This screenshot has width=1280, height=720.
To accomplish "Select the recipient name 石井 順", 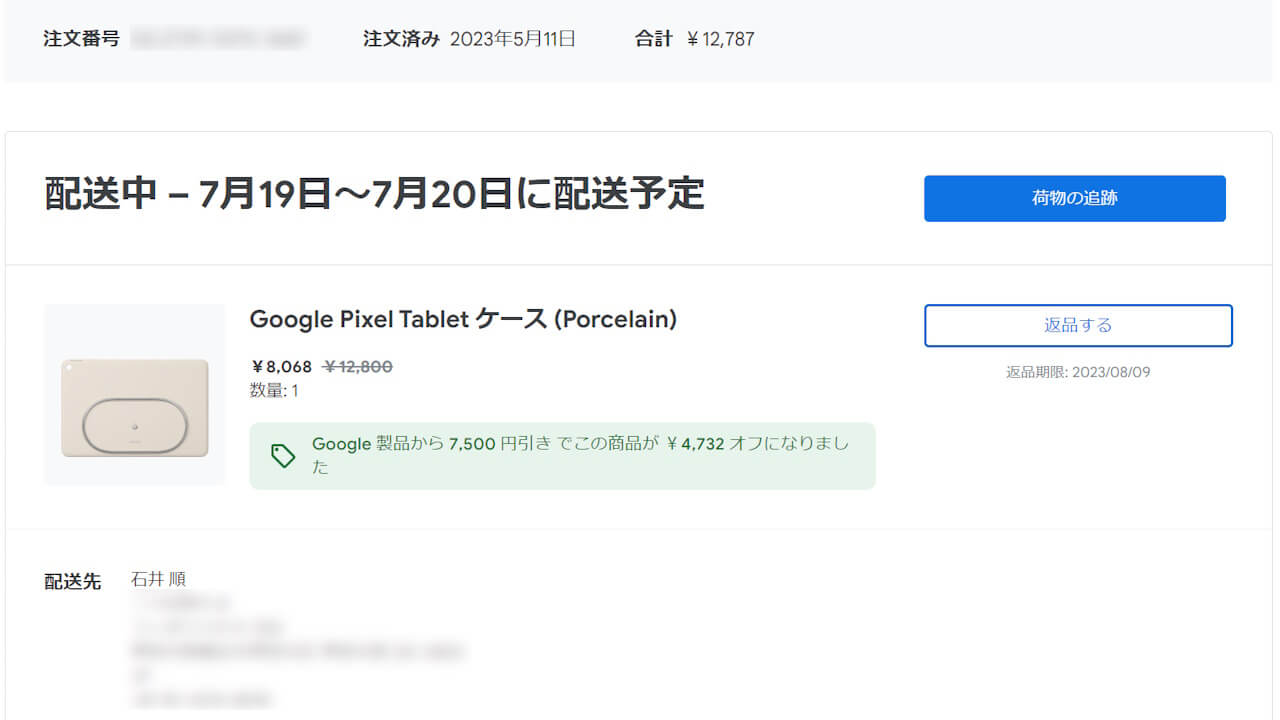I will pos(160,577).
